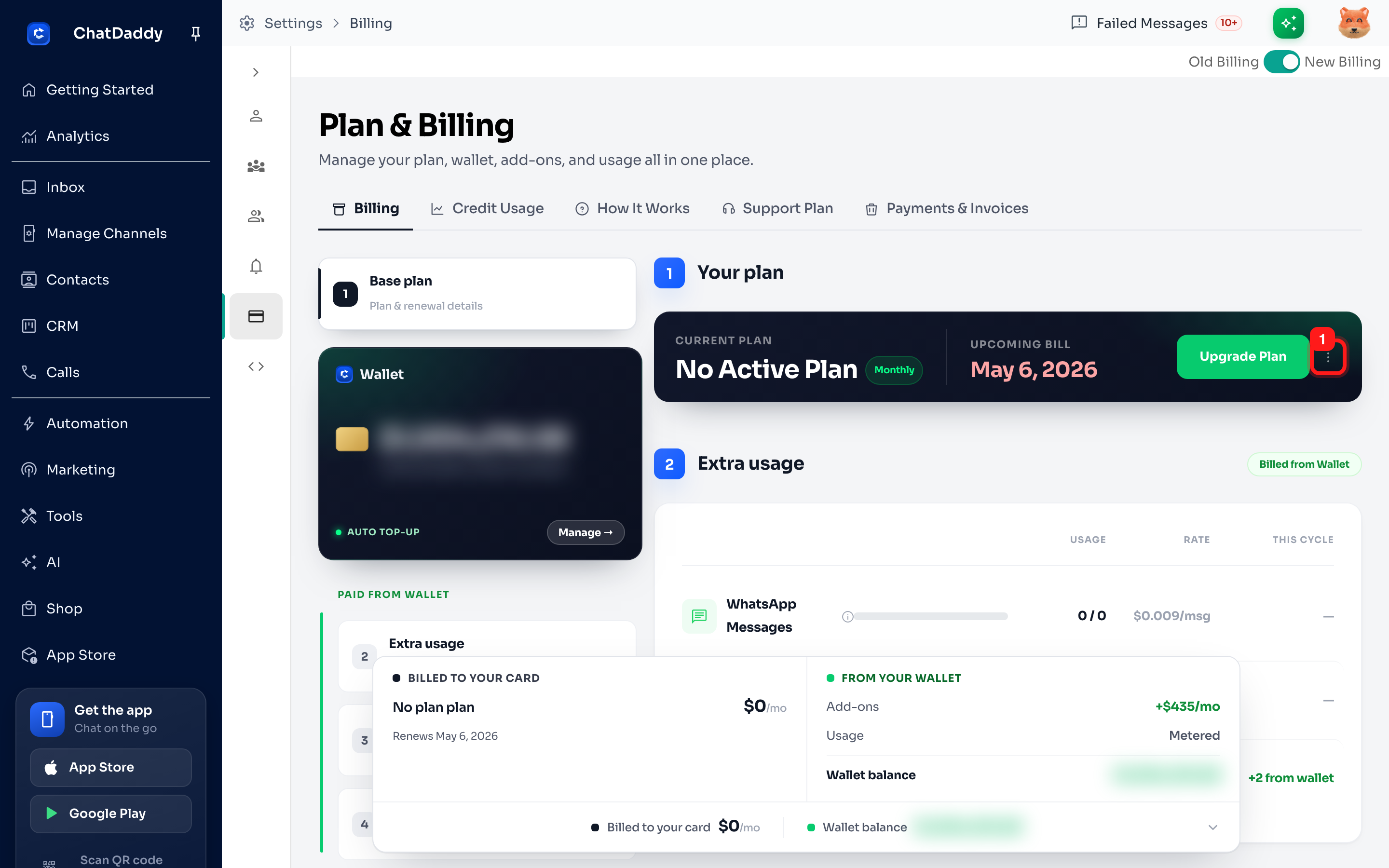This screenshot has width=1389, height=868.
Task: Click the green AI assistant sparkle button
Action: (1289, 23)
